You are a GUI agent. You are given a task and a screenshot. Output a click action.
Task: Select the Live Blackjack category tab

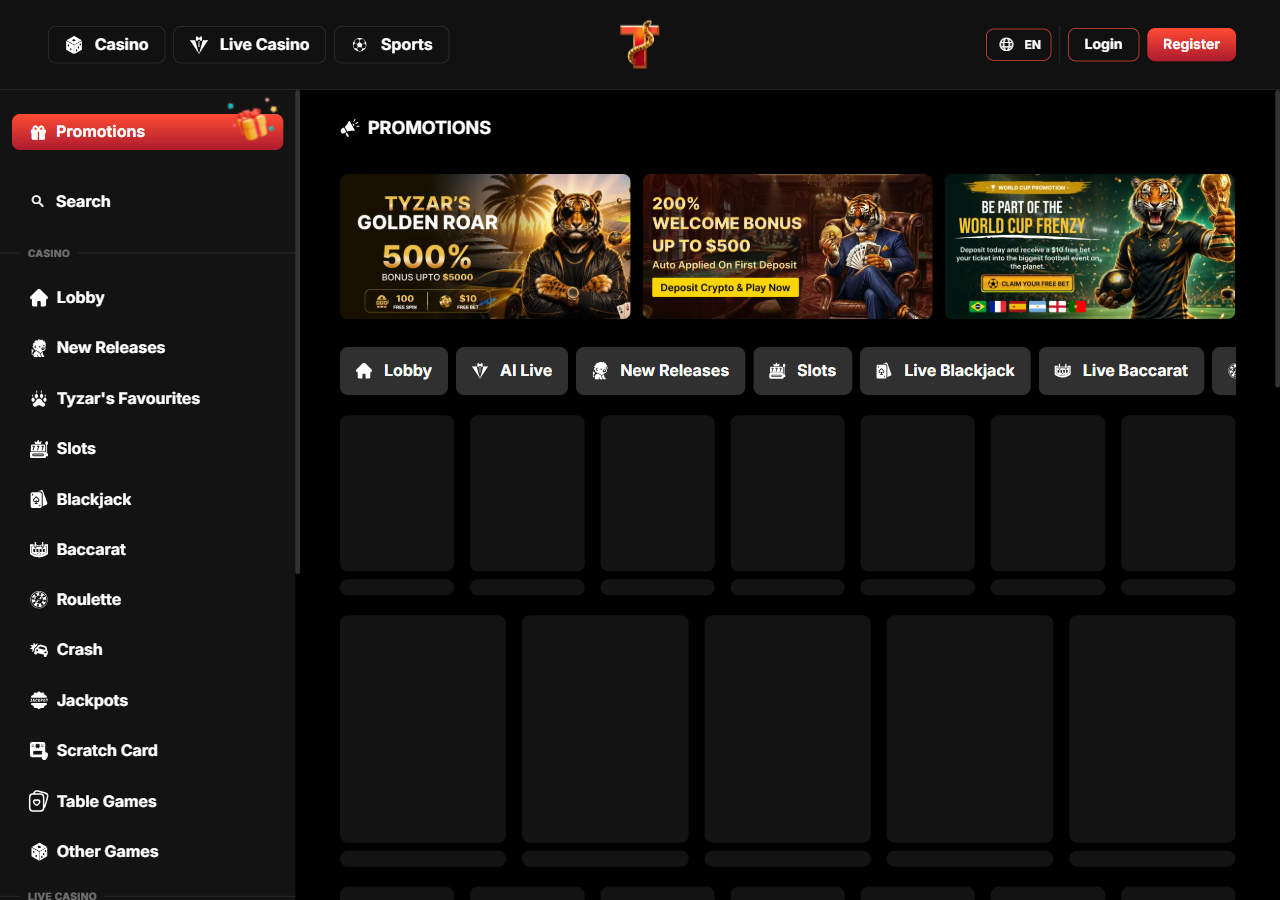point(945,371)
